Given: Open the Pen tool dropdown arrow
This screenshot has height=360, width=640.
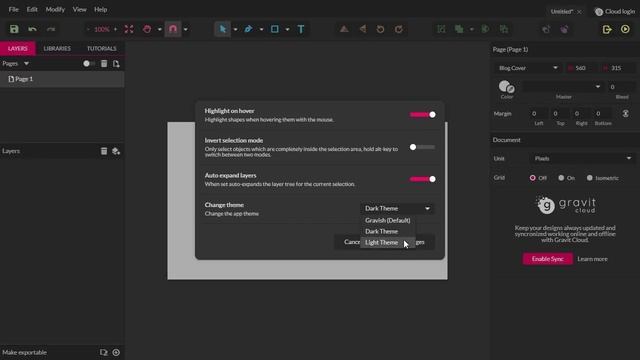Looking at the screenshot, I should [x=262, y=29].
